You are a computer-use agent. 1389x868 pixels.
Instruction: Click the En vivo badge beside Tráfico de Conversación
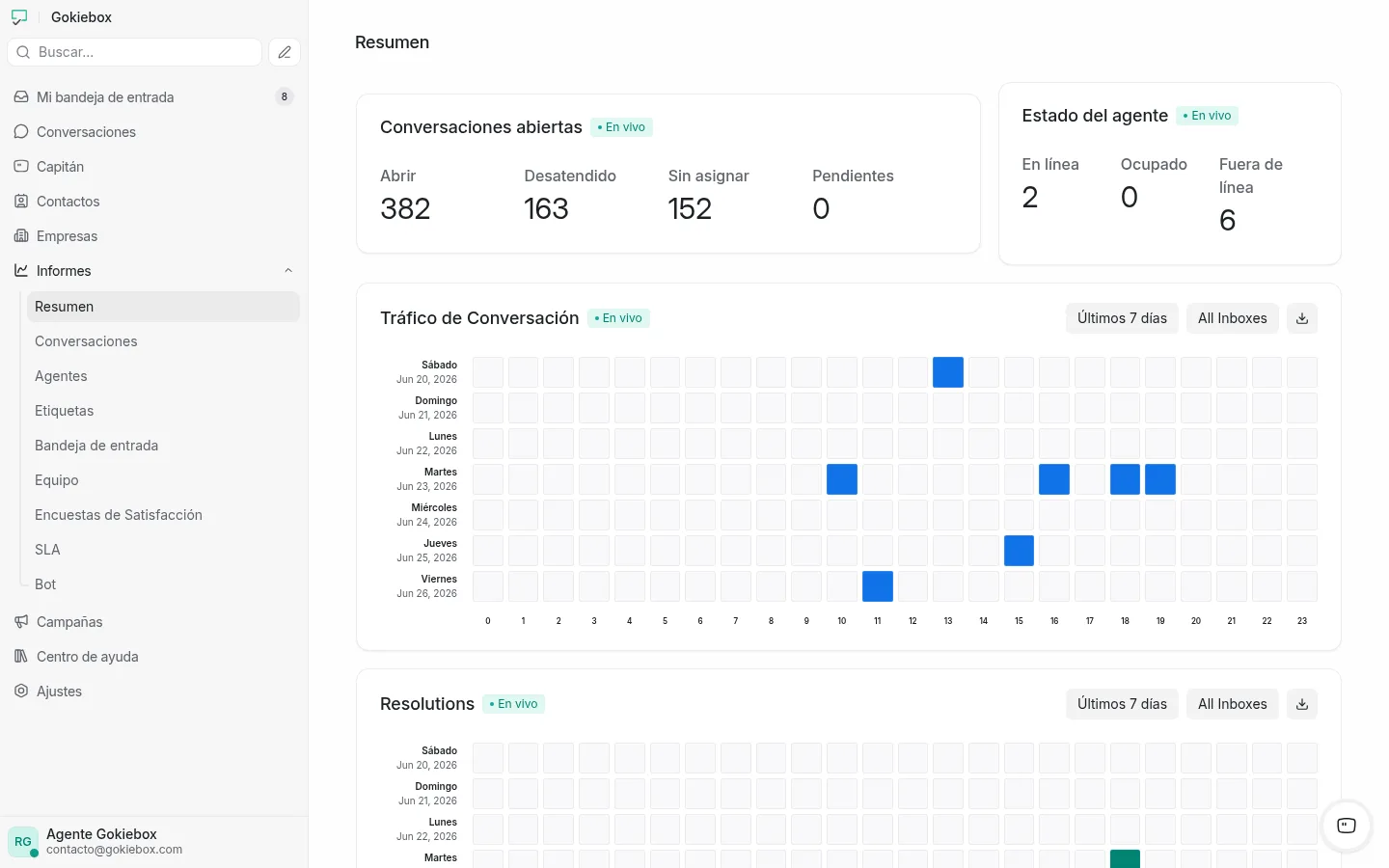(x=618, y=318)
